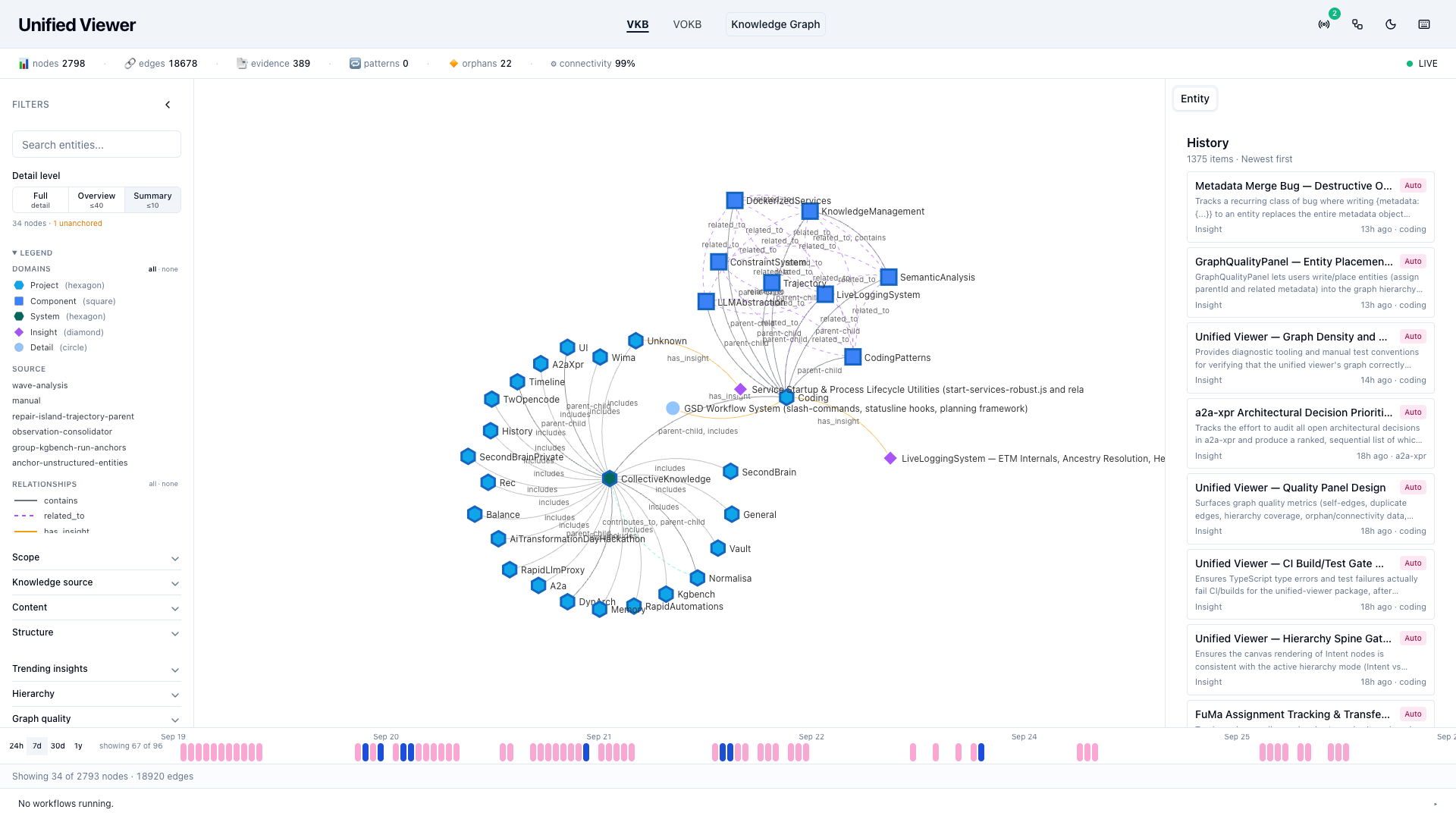Click the Service Startup insight diamond node
Image resolution: width=1456 pixels, height=819 pixels.
[x=741, y=389]
